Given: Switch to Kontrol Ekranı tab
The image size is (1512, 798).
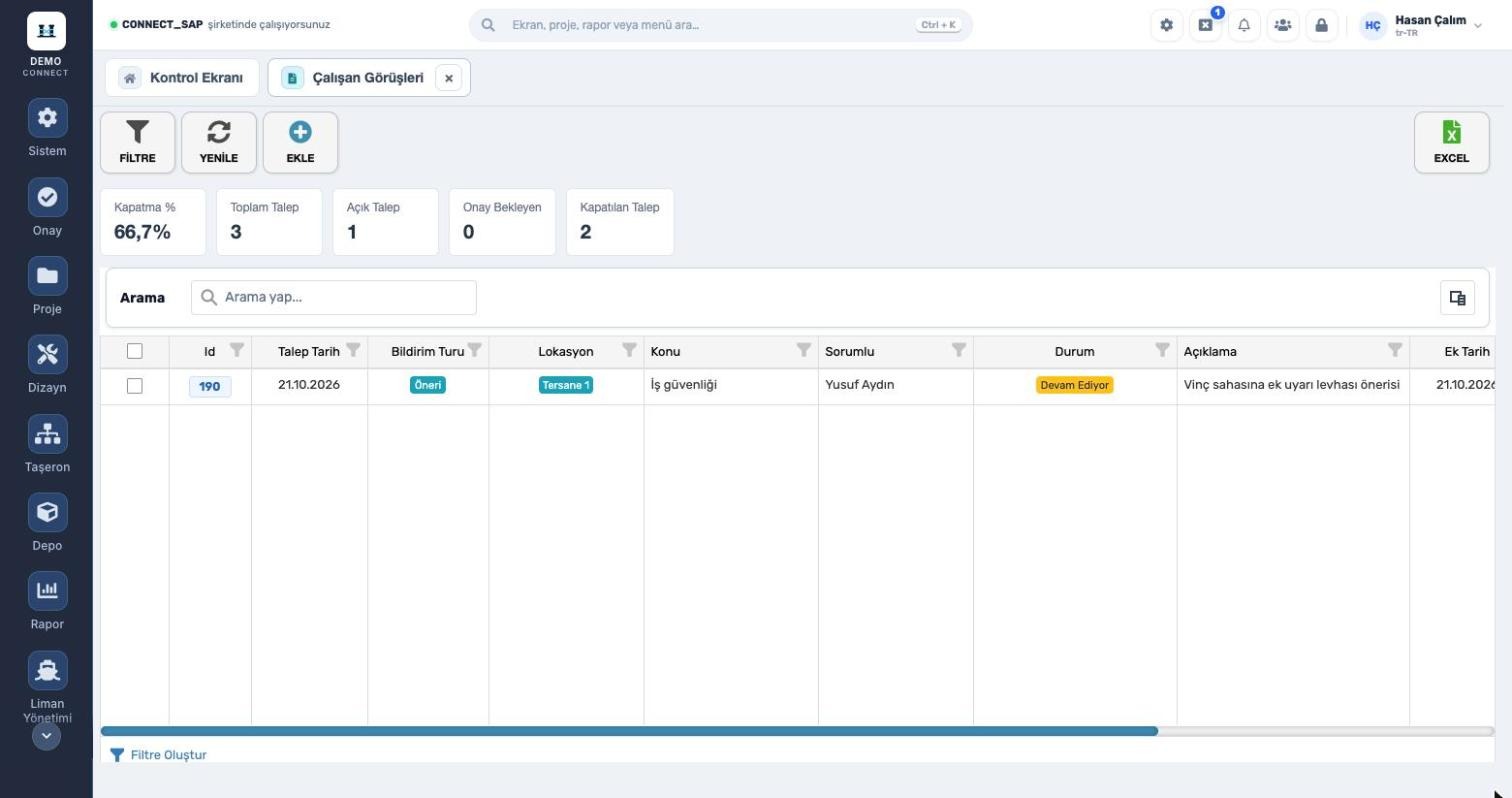Looking at the screenshot, I should [x=182, y=78].
